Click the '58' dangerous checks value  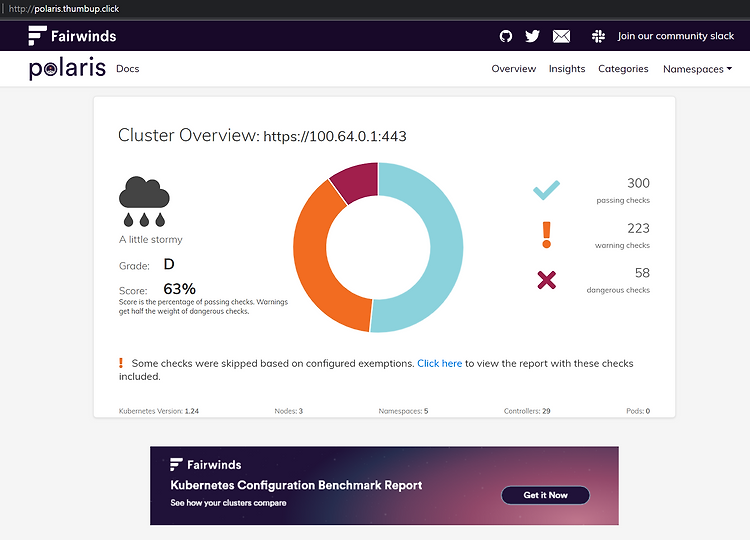[642, 273]
